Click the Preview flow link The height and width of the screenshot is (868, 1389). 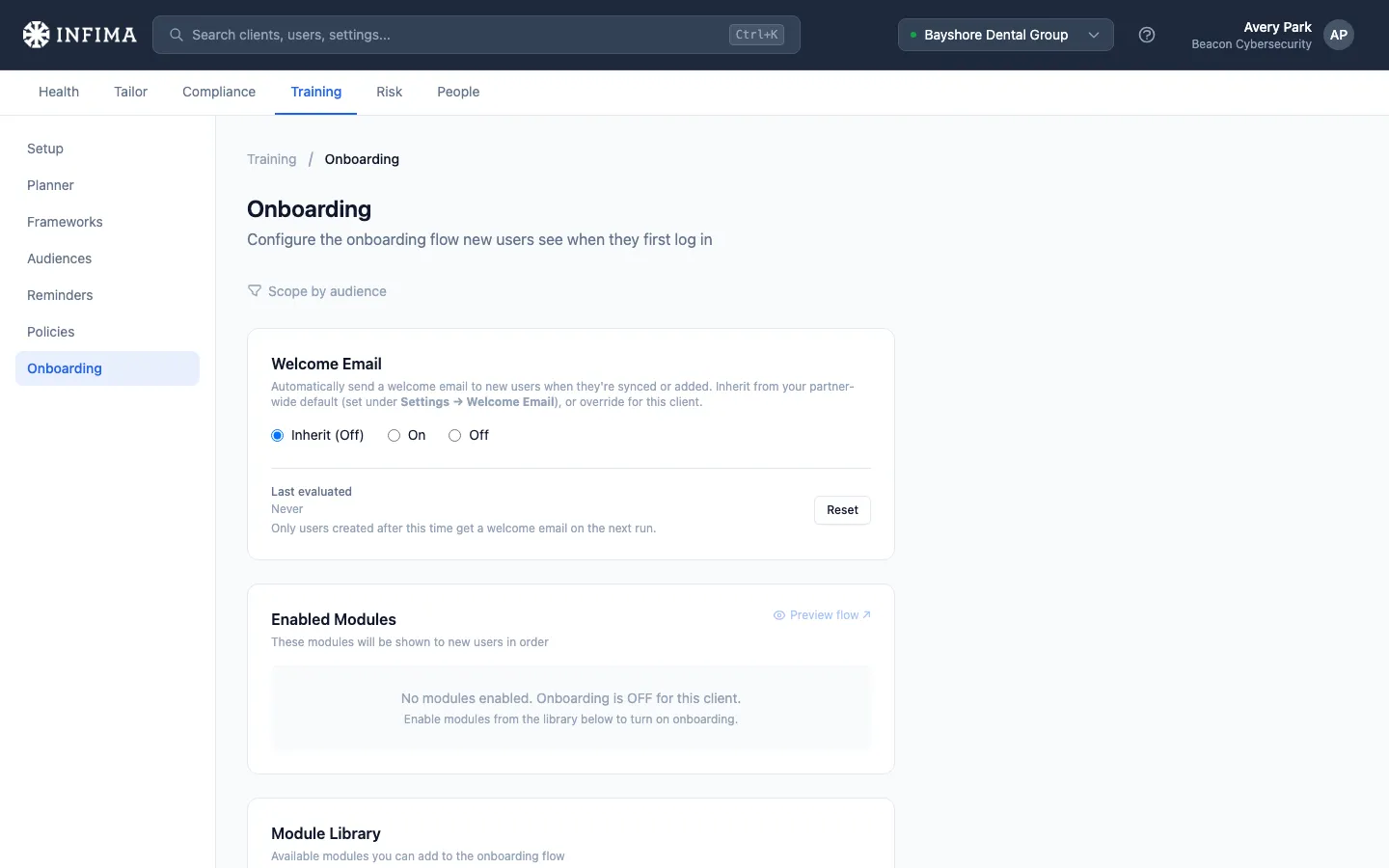(822, 615)
